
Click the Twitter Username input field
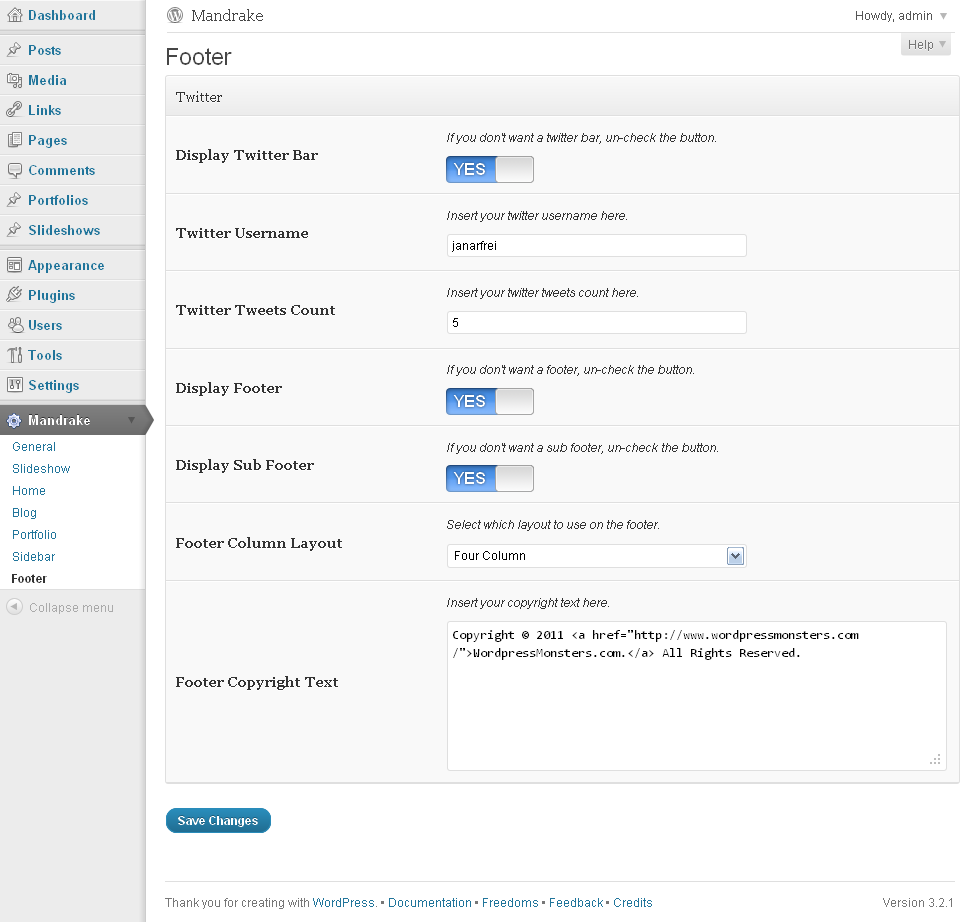click(596, 246)
